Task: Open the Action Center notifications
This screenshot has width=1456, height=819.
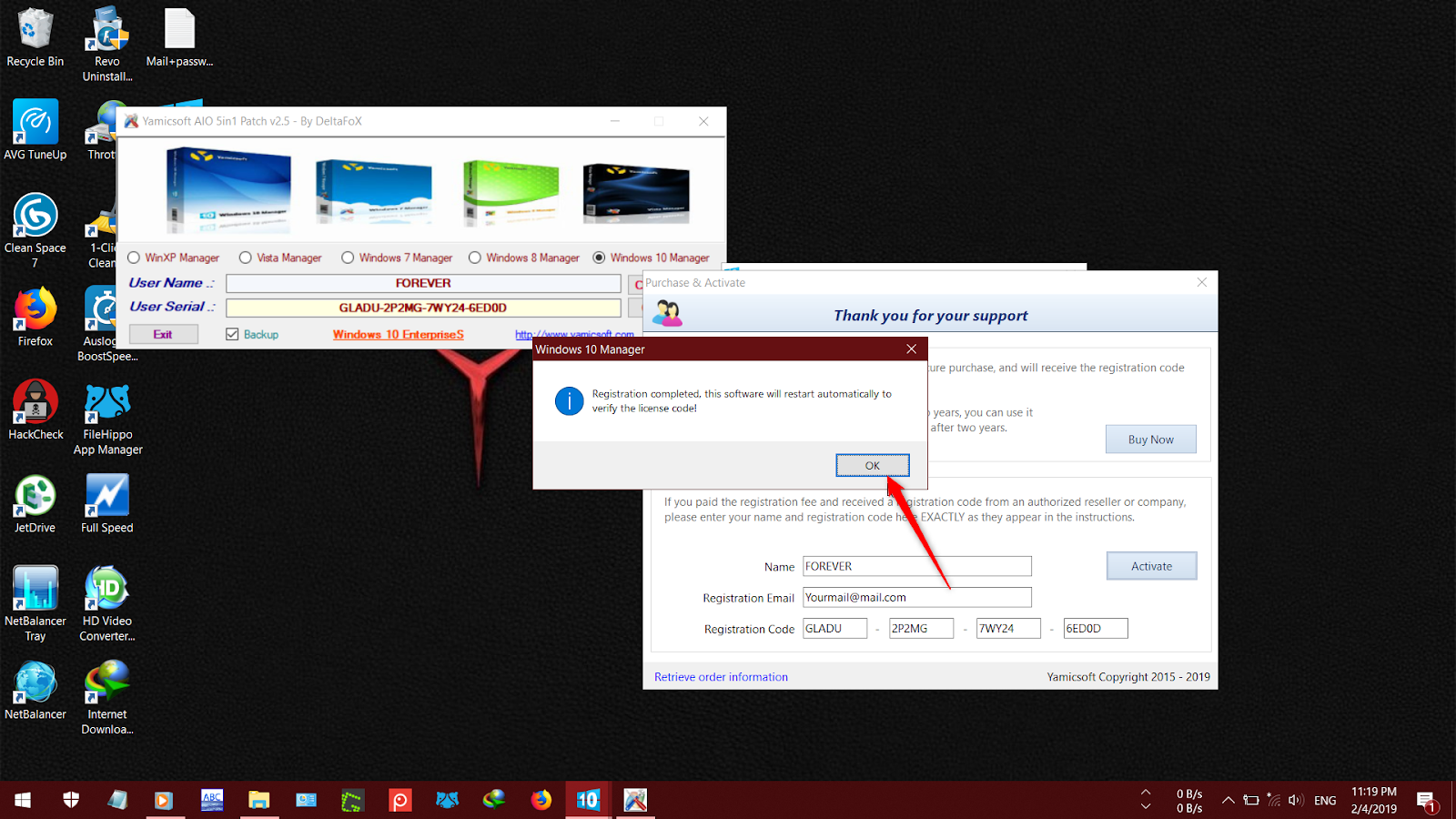Action: click(1427, 800)
